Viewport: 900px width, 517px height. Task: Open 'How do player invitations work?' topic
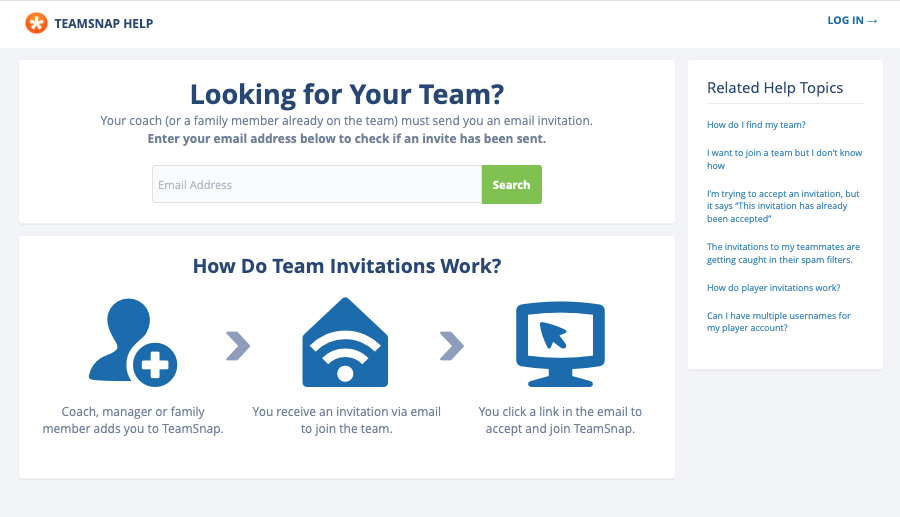[x=773, y=287]
